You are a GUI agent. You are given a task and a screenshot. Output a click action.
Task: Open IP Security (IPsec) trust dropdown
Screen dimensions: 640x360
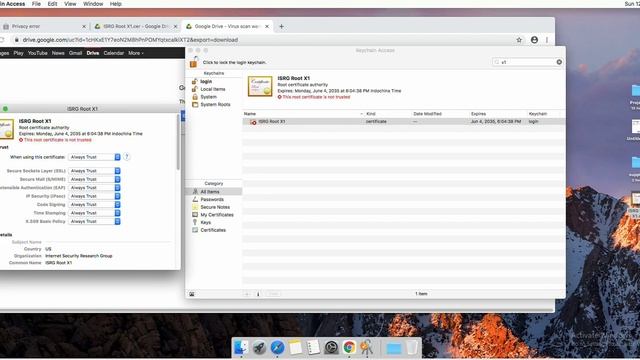pyautogui.click(x=94, y=196)
